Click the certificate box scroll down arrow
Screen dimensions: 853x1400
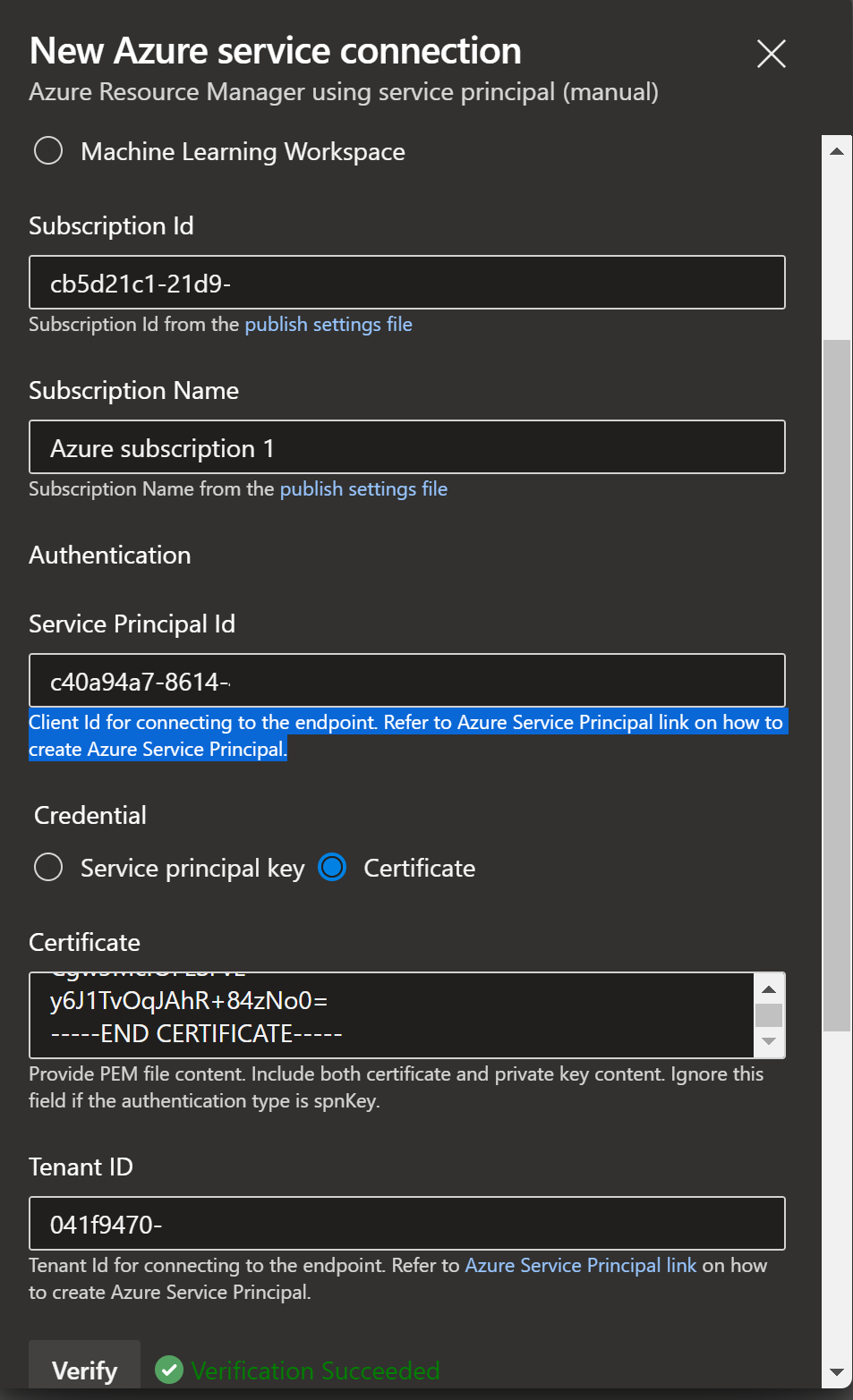[769, 1041]
